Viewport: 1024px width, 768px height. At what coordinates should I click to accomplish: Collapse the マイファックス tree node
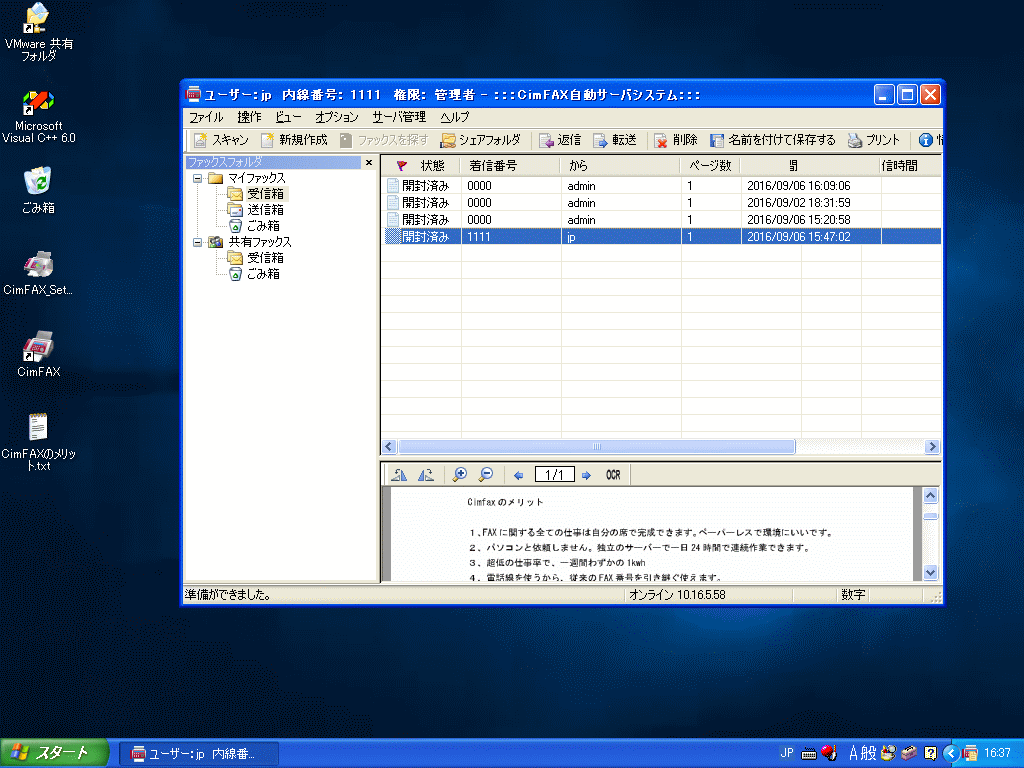tap(197, 178)
